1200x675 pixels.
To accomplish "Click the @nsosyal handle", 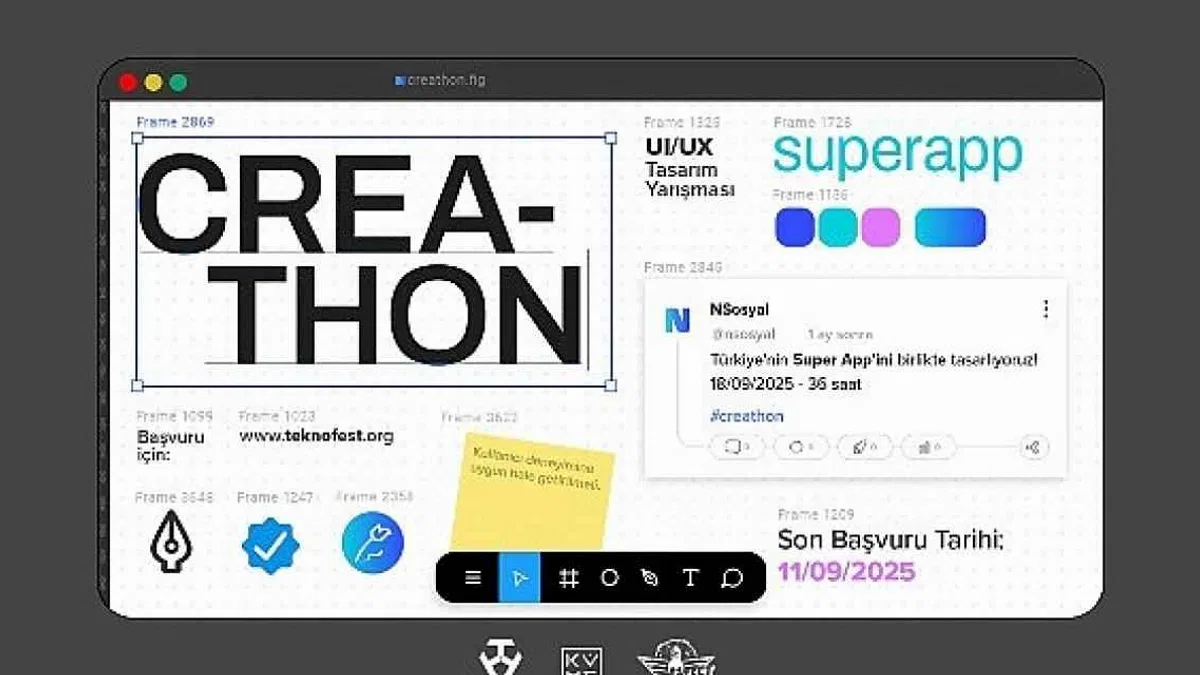I will pyautogui.click(x=742, y=334).
